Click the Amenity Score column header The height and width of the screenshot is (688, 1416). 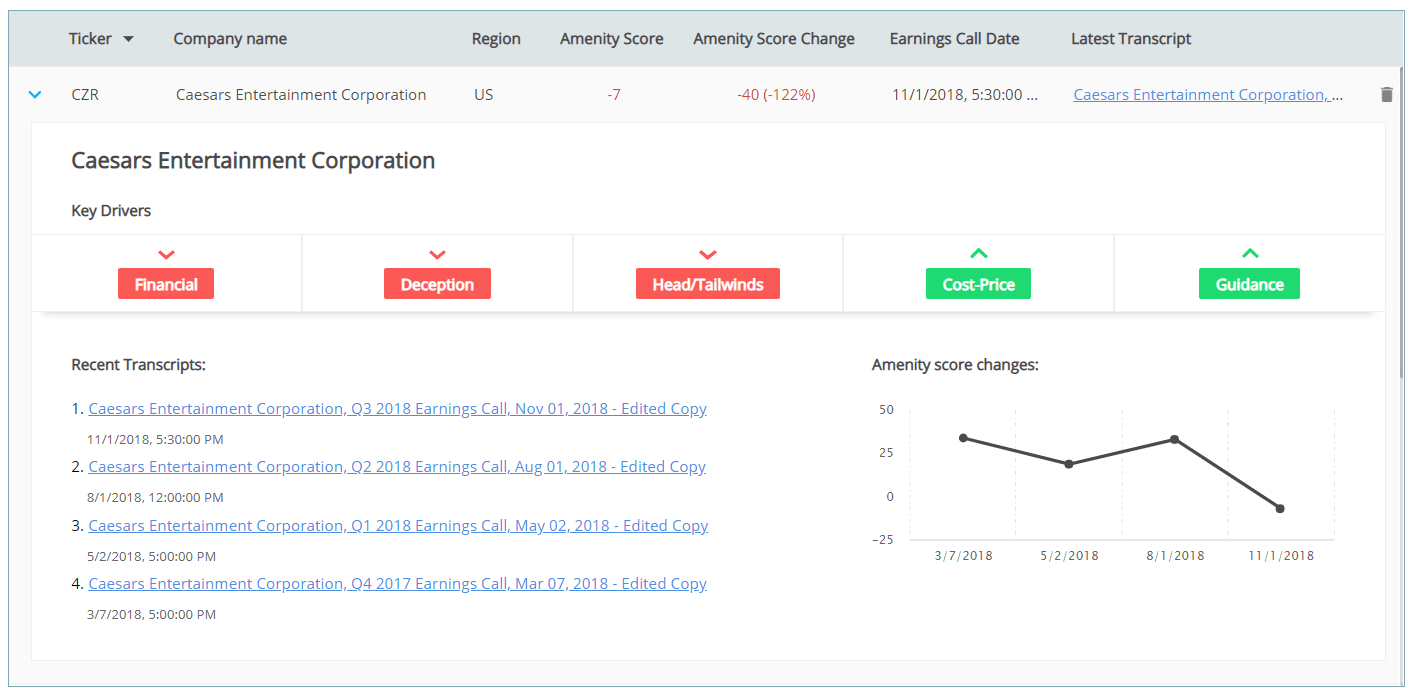pos(611,39)
